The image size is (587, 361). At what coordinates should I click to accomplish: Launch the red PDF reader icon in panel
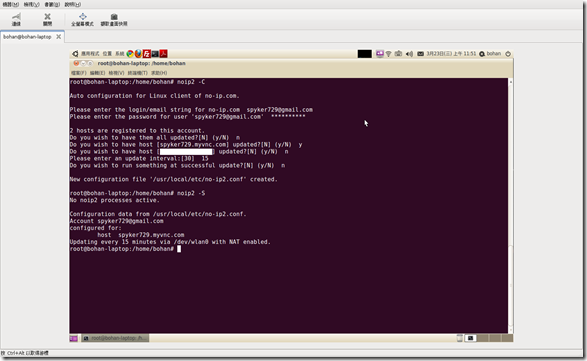pyautogui.click(x=163, y=54)
